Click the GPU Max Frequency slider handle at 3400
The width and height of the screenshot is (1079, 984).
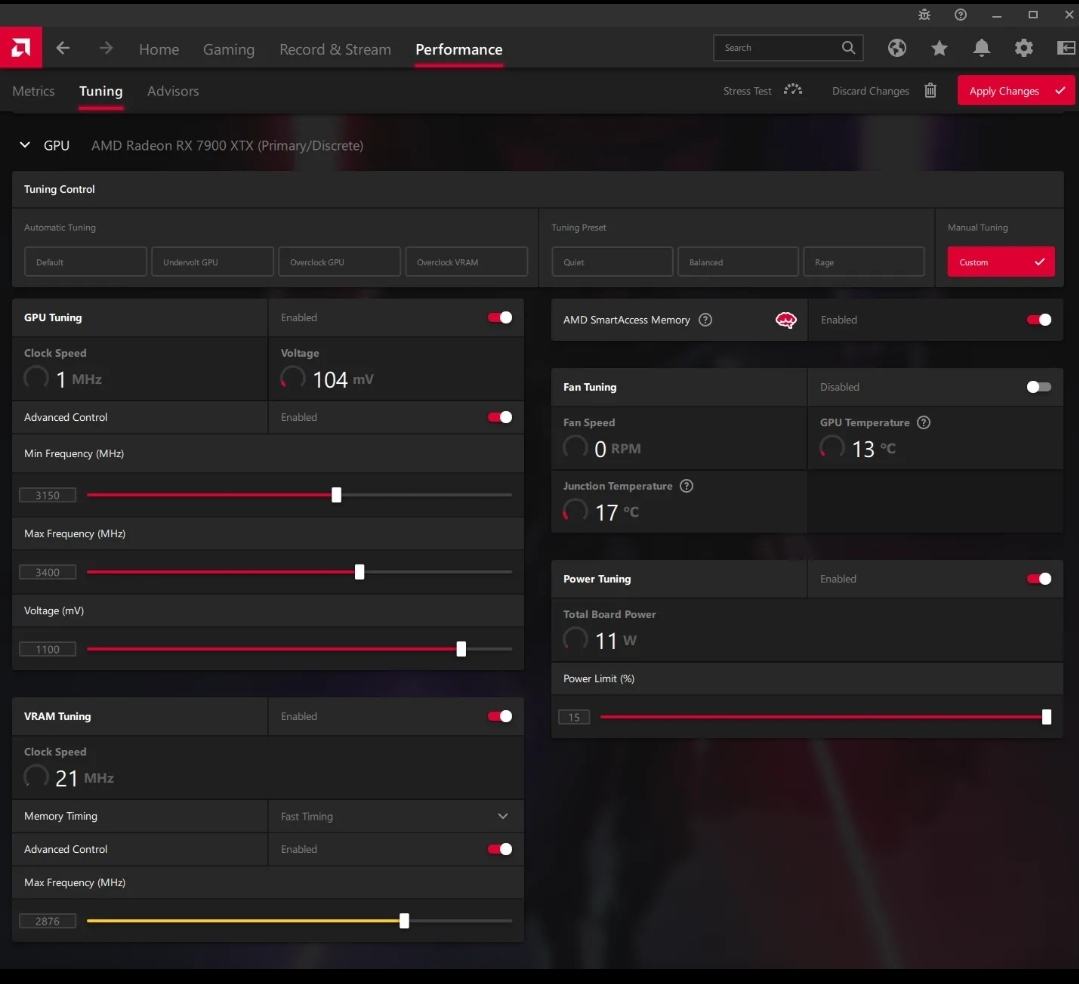[359, 572]
